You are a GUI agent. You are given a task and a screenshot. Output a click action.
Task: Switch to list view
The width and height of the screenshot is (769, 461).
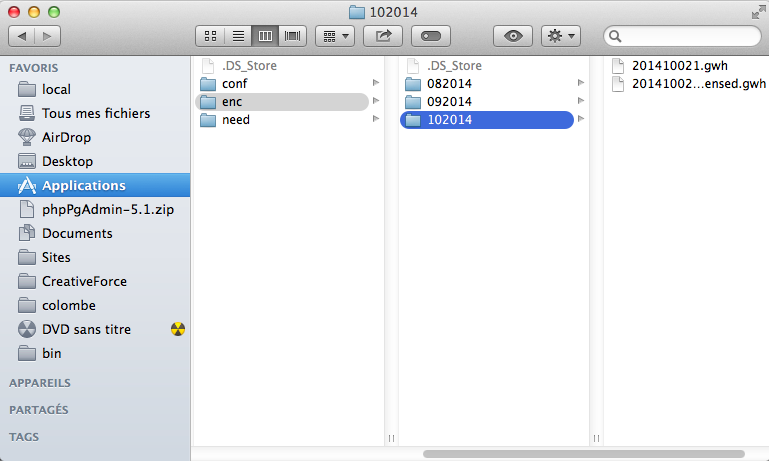point(238,36)
